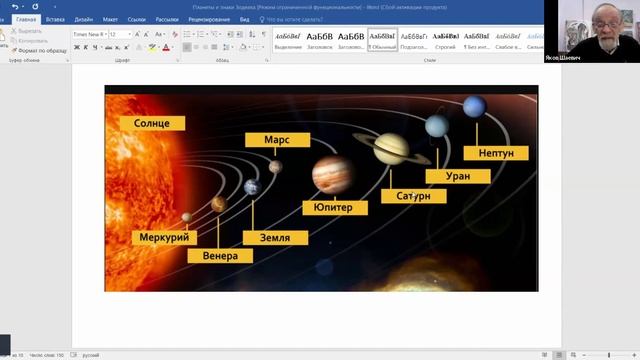Apply the Строгий style
The width and height of the screenshot is (640, 360).
[x=445, y=40]
